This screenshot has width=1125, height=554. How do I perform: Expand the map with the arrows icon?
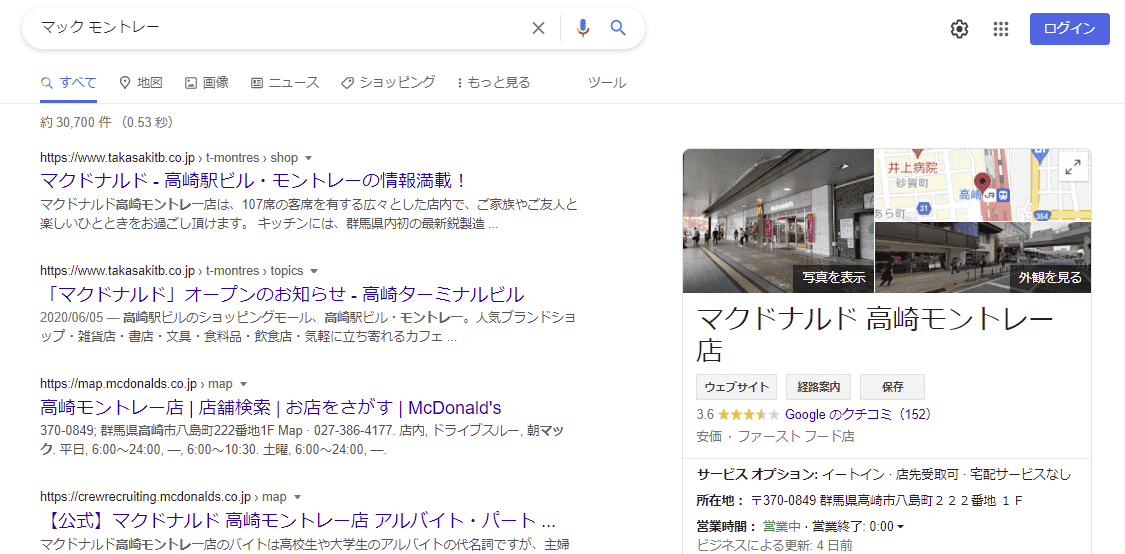coord(1073,168)
